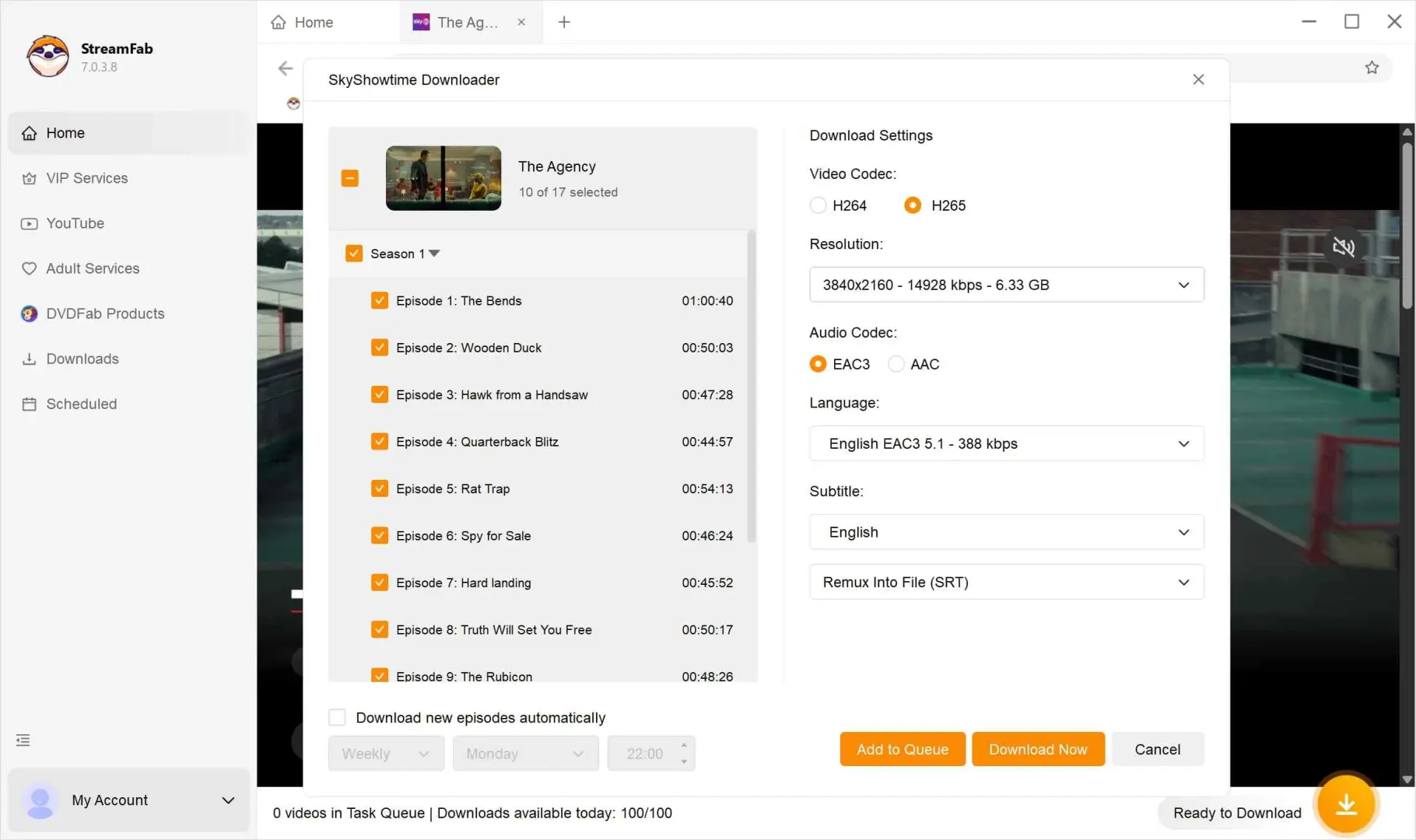This screenshot has height=840, width=1416.
Task: Click the small StreamFab icon below back arrow
Action: tap(293, 103)
